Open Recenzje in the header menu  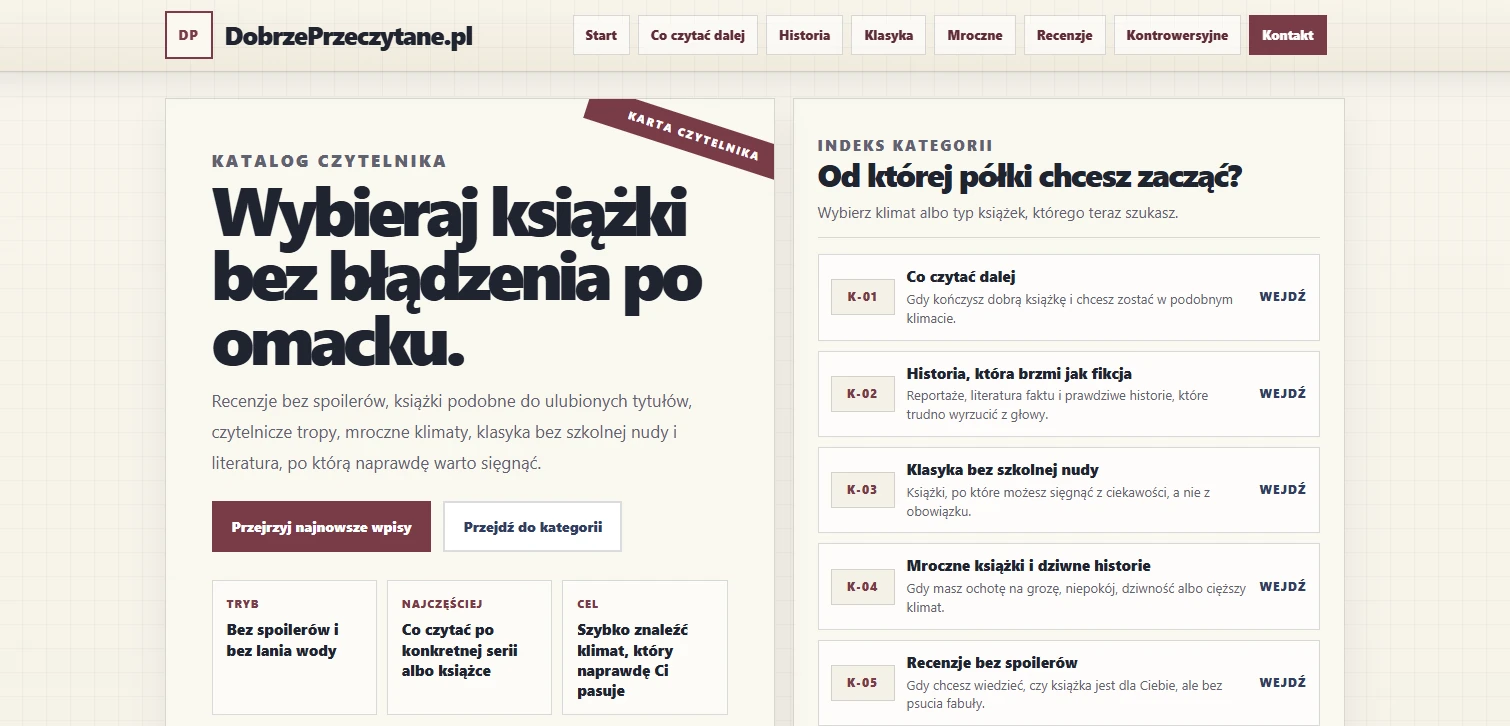click(1065, 35)
